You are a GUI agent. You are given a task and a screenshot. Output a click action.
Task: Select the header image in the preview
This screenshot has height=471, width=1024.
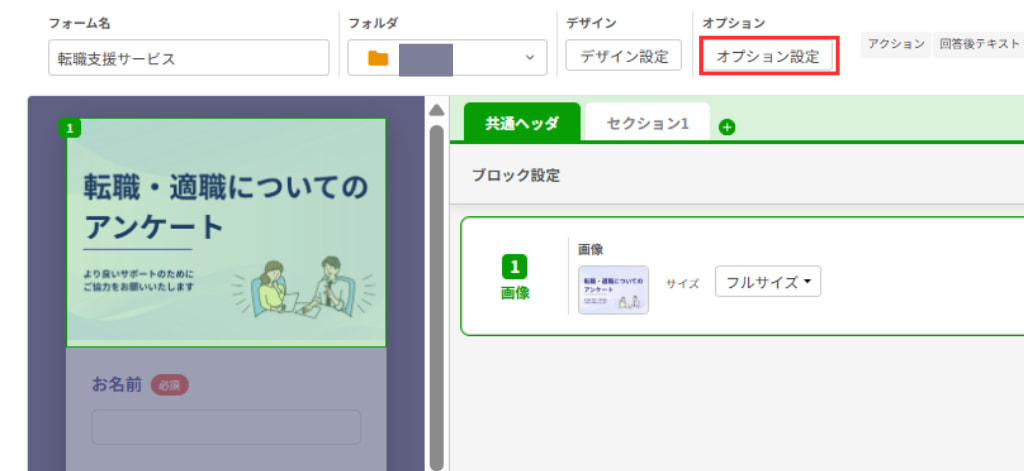(x=226, y=233)
